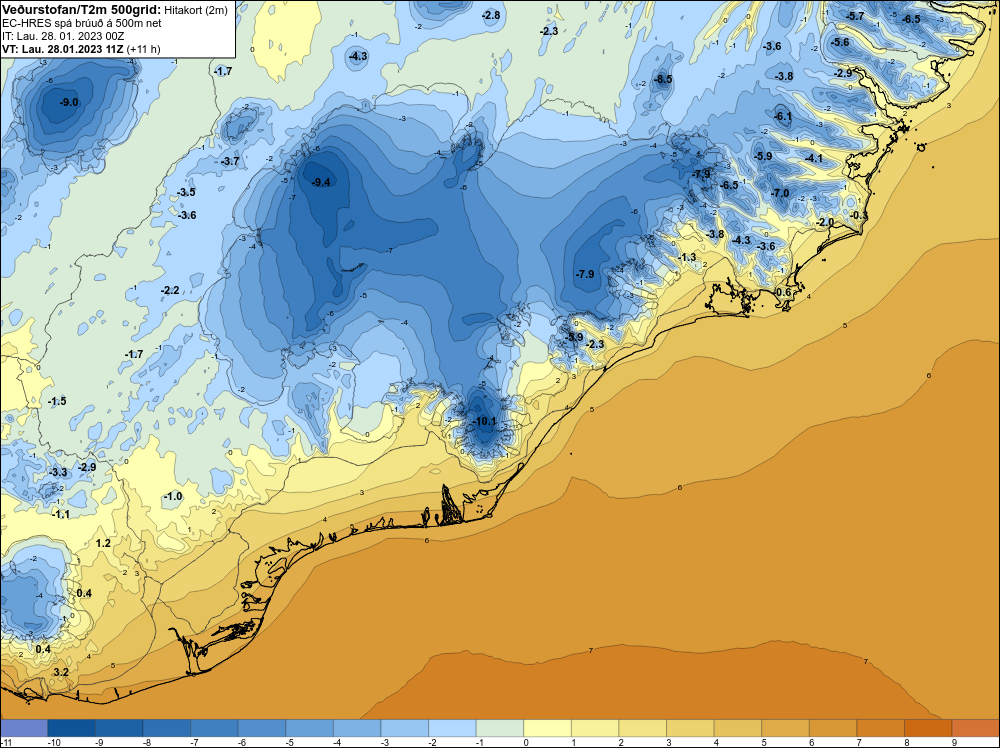Click the 0 value on the color scale
Viewport: 1000px width, 748px height.
click(x=526, y=742)
